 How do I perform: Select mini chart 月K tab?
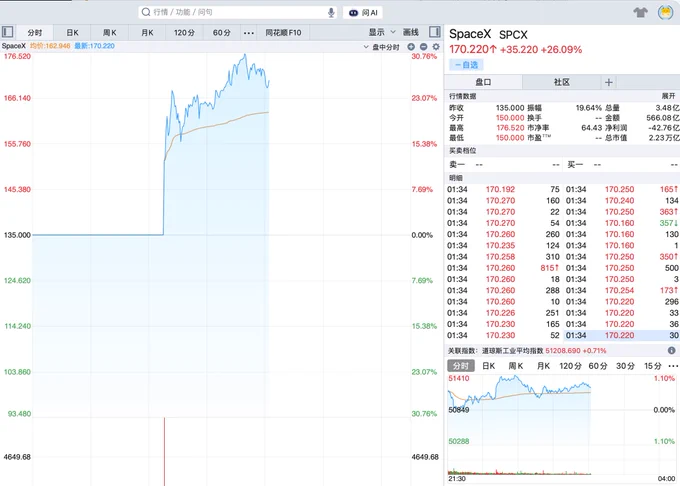[543, 366]
